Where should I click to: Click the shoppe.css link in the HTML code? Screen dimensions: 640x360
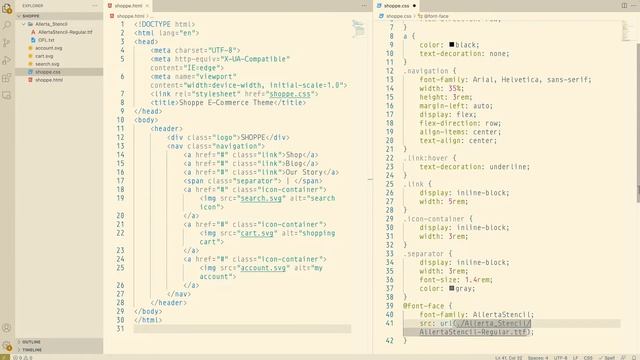[290, 94]
